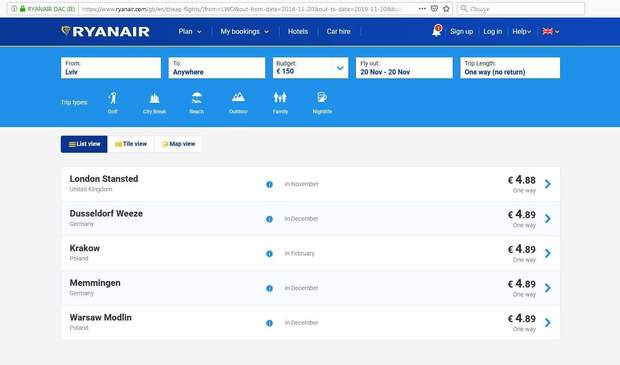Click the browser search magnifier icon
Screen dimensions: 620x365
point(464,8)
